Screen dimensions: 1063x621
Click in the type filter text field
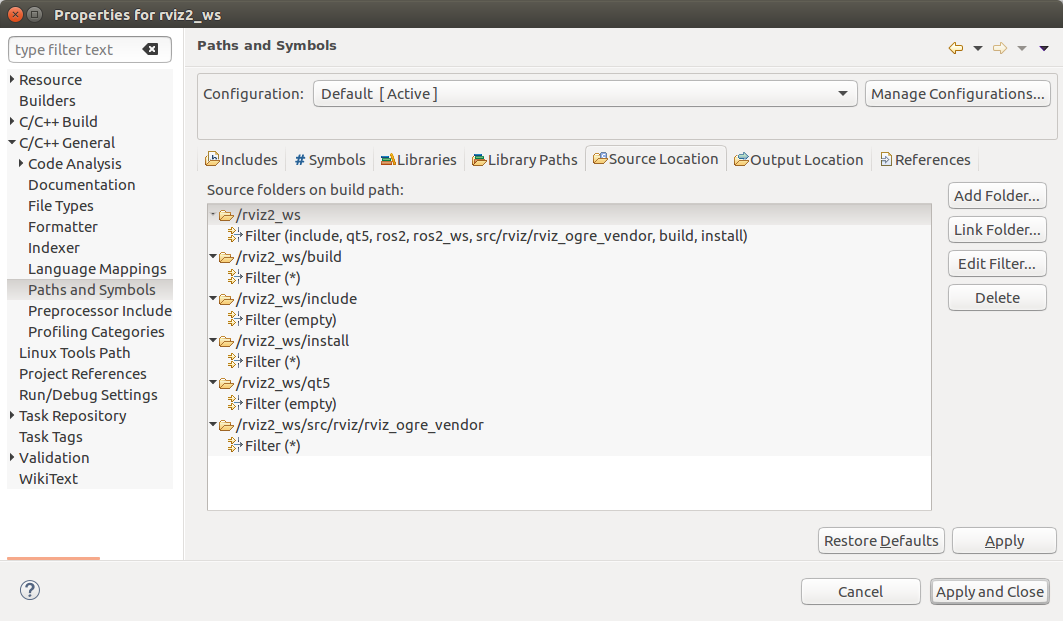[75, 50]
